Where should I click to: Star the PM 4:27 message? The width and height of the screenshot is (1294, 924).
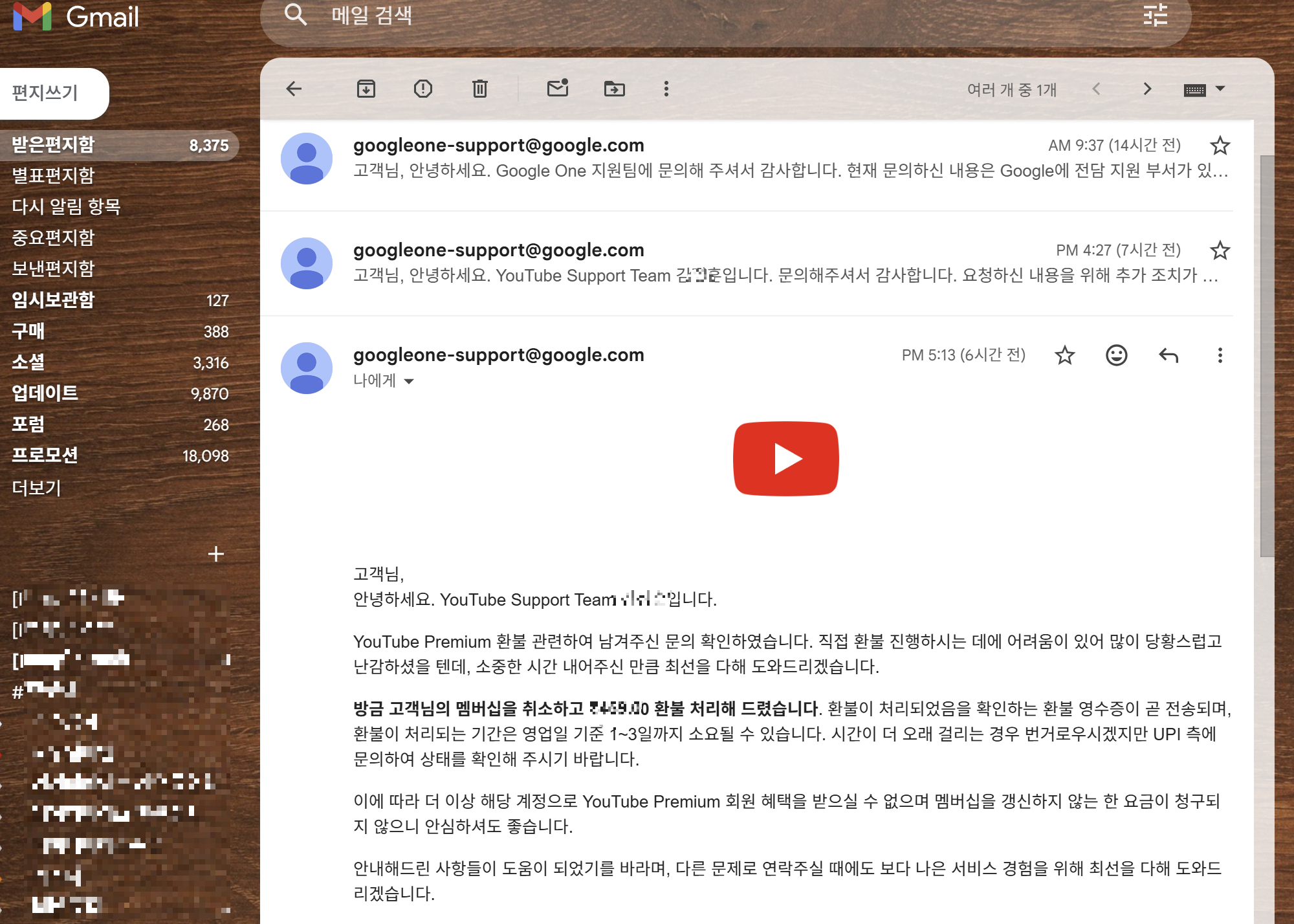[1220, 250]
